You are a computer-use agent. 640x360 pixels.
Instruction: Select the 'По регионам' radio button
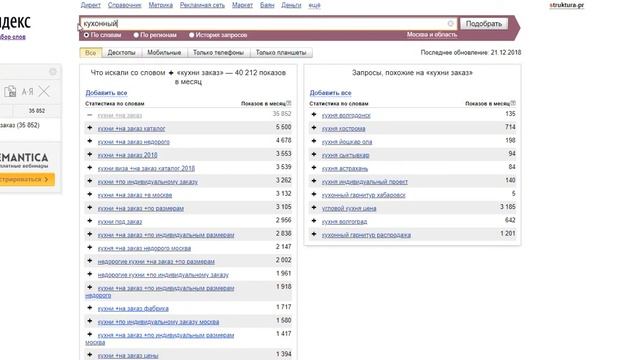coord(136,35)
